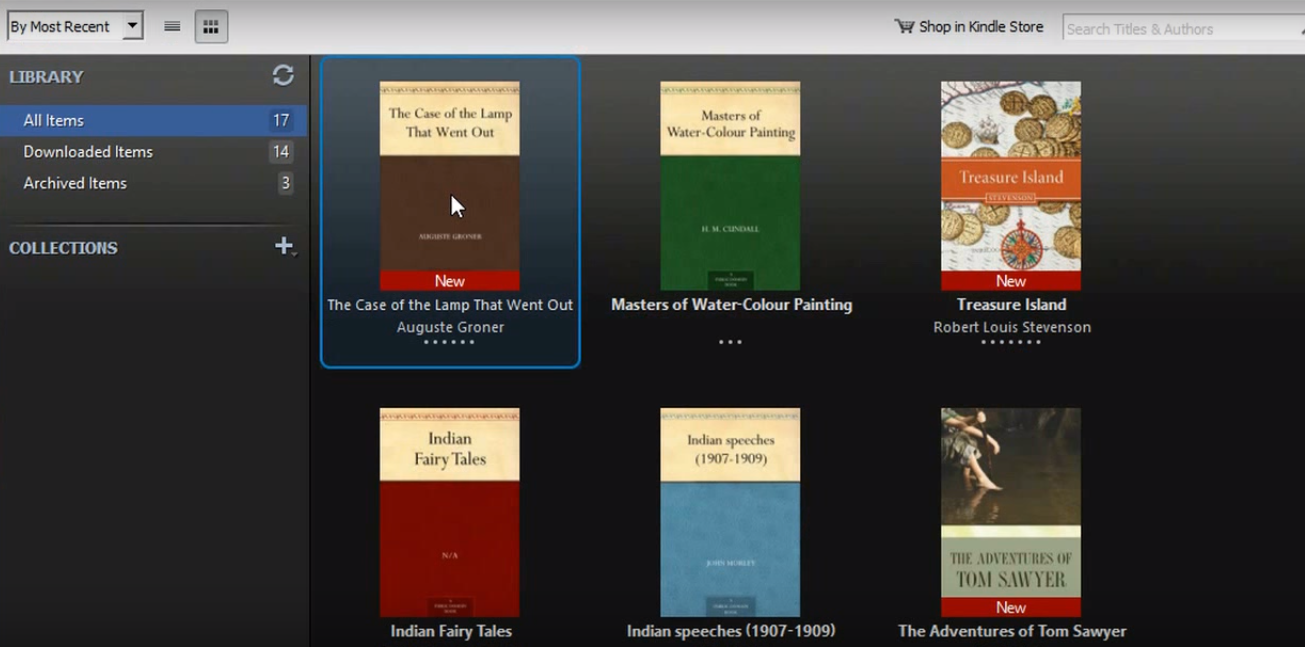Viewport: 1305px width, 647px height.
Task: Click the Downloaded Items count badge 14
Action: 281,152
